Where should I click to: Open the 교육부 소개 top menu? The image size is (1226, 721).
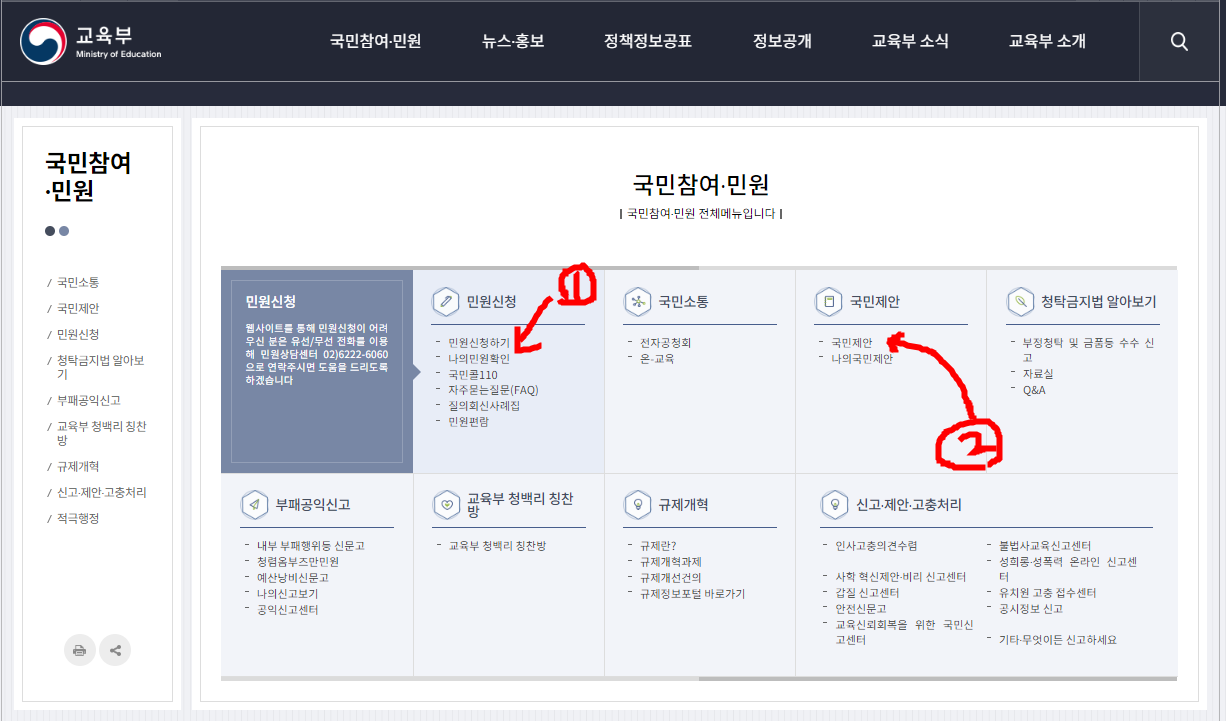(x=1047, y=41)
